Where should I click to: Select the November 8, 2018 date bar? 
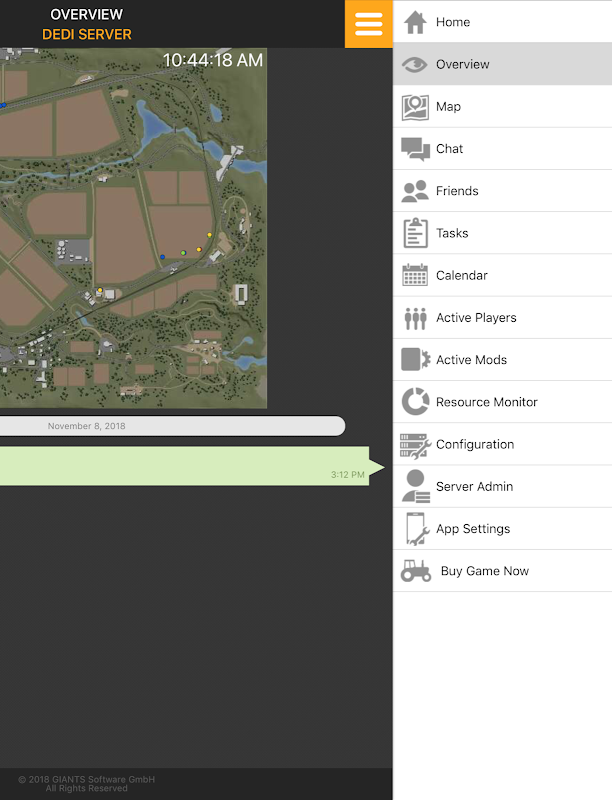(x=172, y=426)
